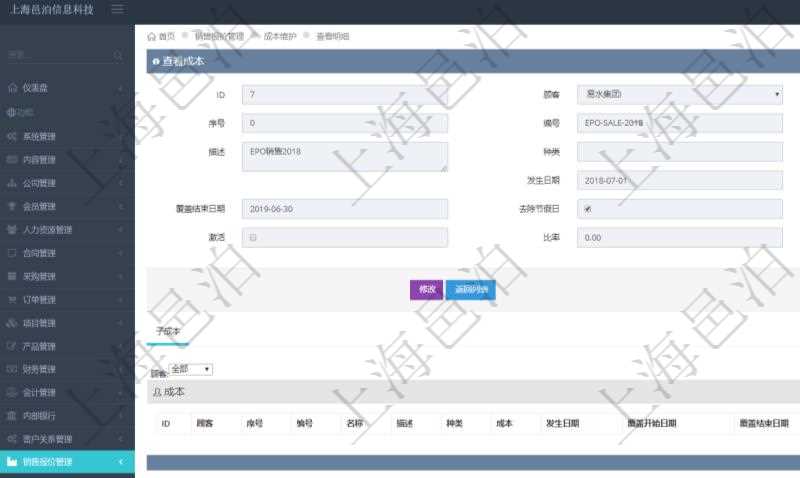Expand the 系统管理 menu chevron
The height and width of the screenshot is (478, 800).
tap(121, 137)
